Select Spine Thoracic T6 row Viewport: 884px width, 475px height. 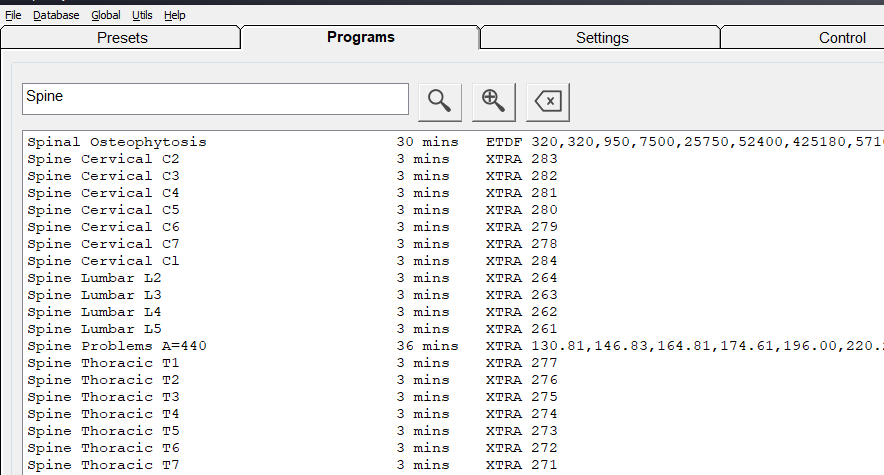point(455,448)
